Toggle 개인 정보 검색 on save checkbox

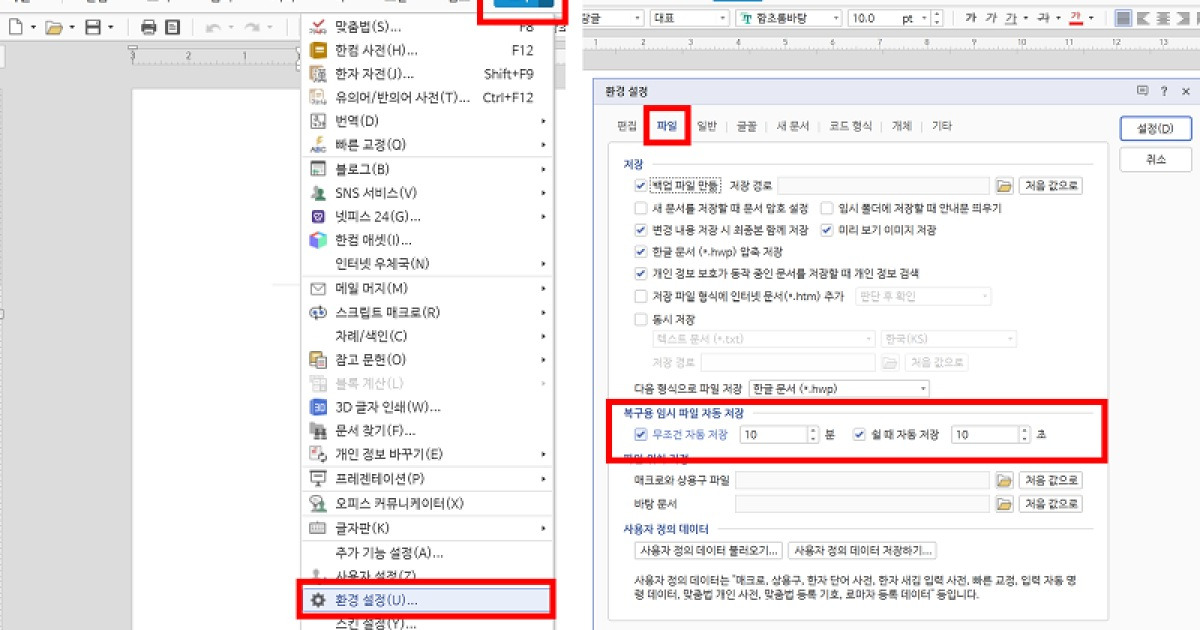point(641,274)
